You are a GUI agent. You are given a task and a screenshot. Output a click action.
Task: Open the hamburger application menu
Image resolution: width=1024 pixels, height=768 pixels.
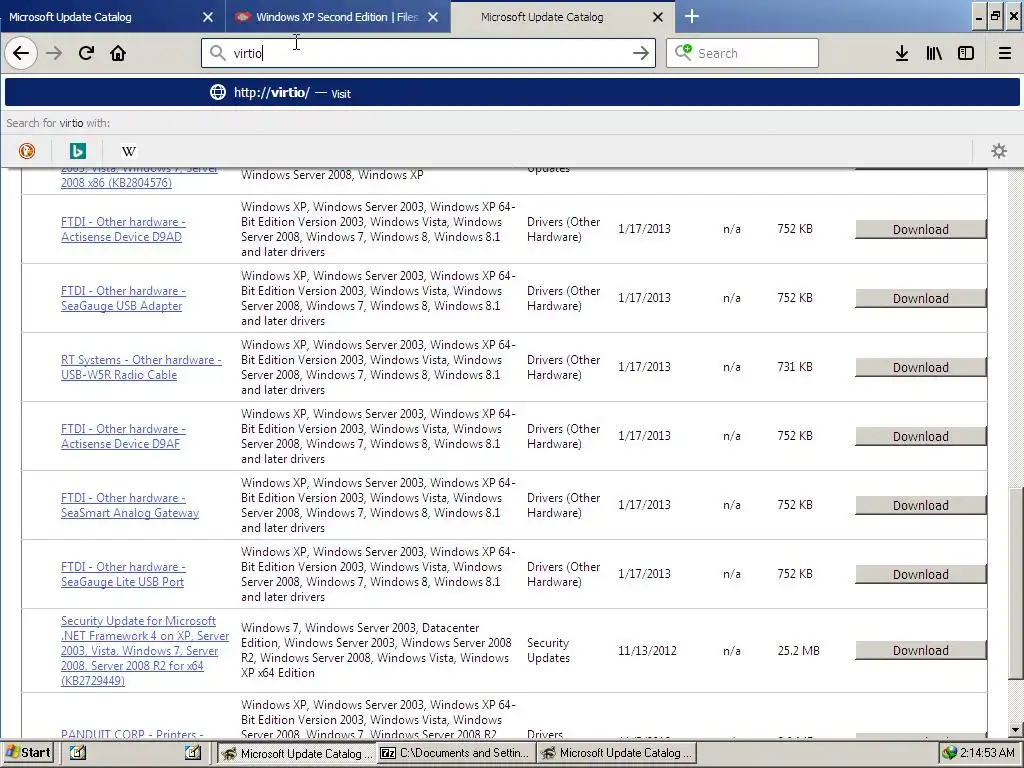(1005, 53)
